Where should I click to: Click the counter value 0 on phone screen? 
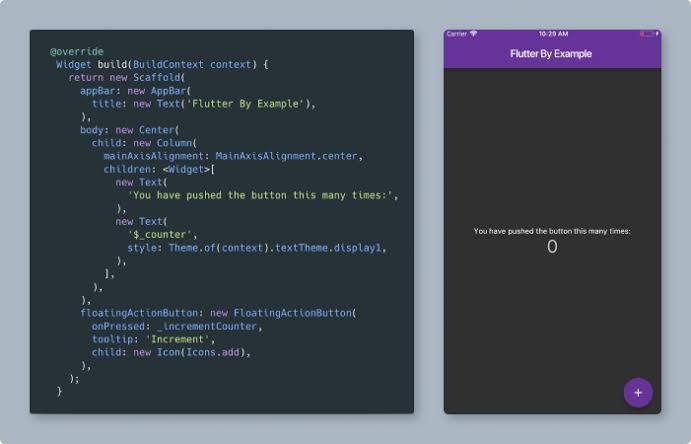tap(552, 246)
